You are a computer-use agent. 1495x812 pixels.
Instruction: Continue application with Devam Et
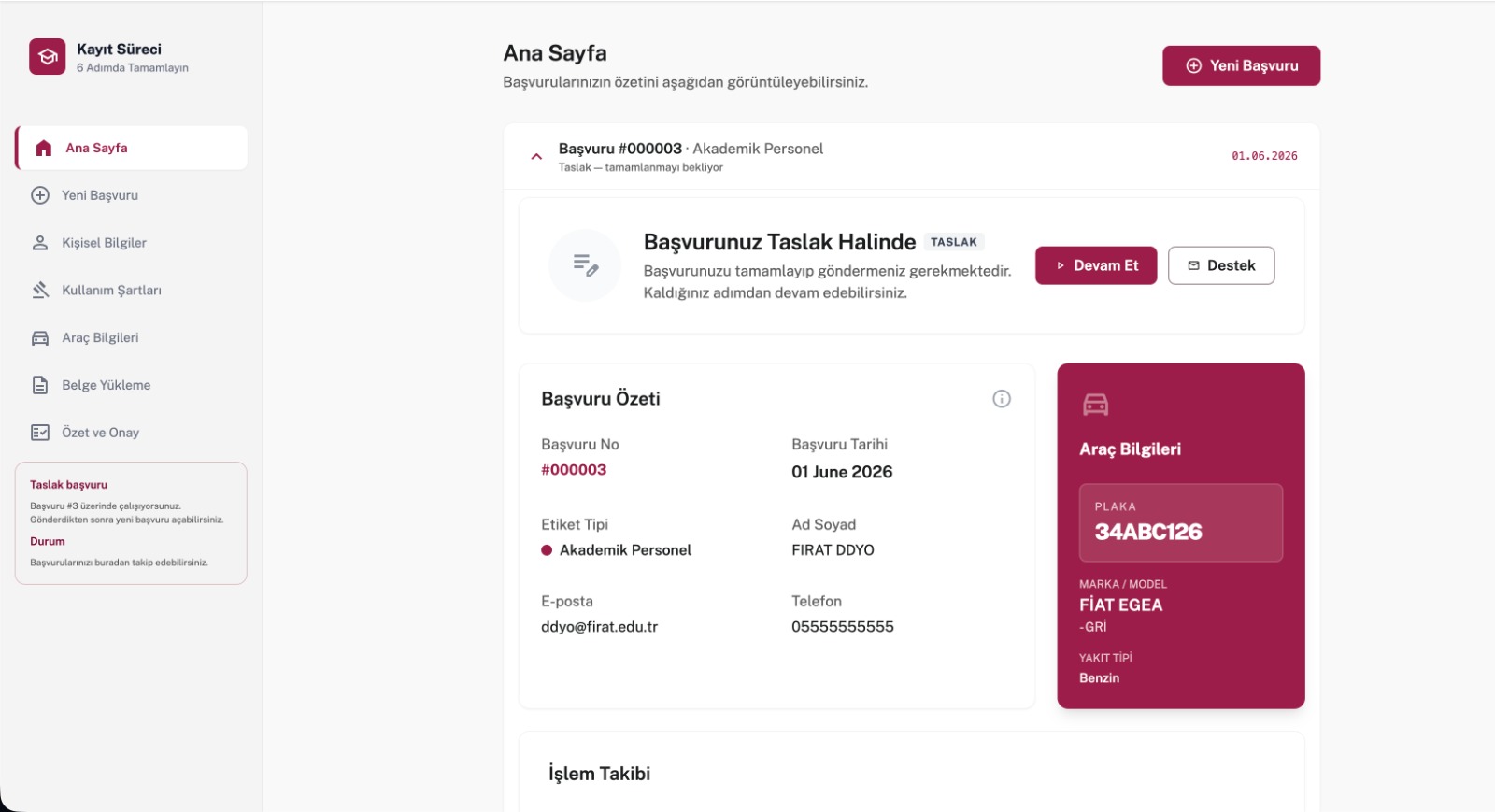pyautogui.click(x=1096, y=265)
